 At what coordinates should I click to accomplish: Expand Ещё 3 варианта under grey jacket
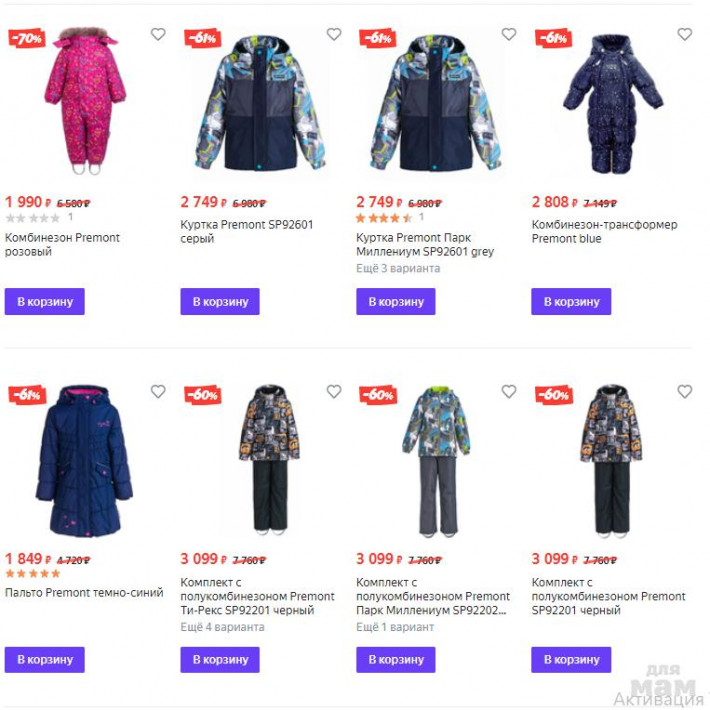[398, 269]
